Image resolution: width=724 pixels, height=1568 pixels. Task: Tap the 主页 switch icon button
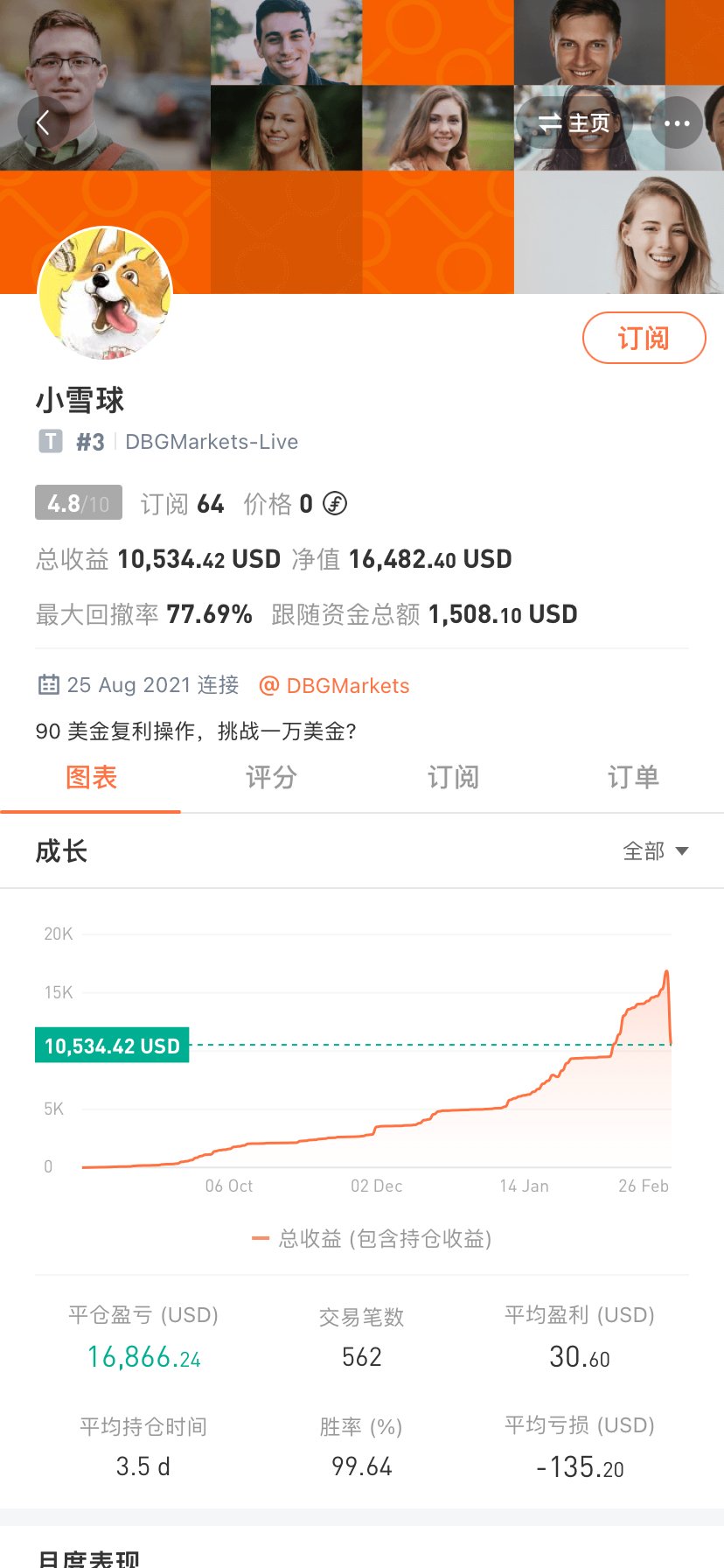pyautogui.click(x=574, y=123)
